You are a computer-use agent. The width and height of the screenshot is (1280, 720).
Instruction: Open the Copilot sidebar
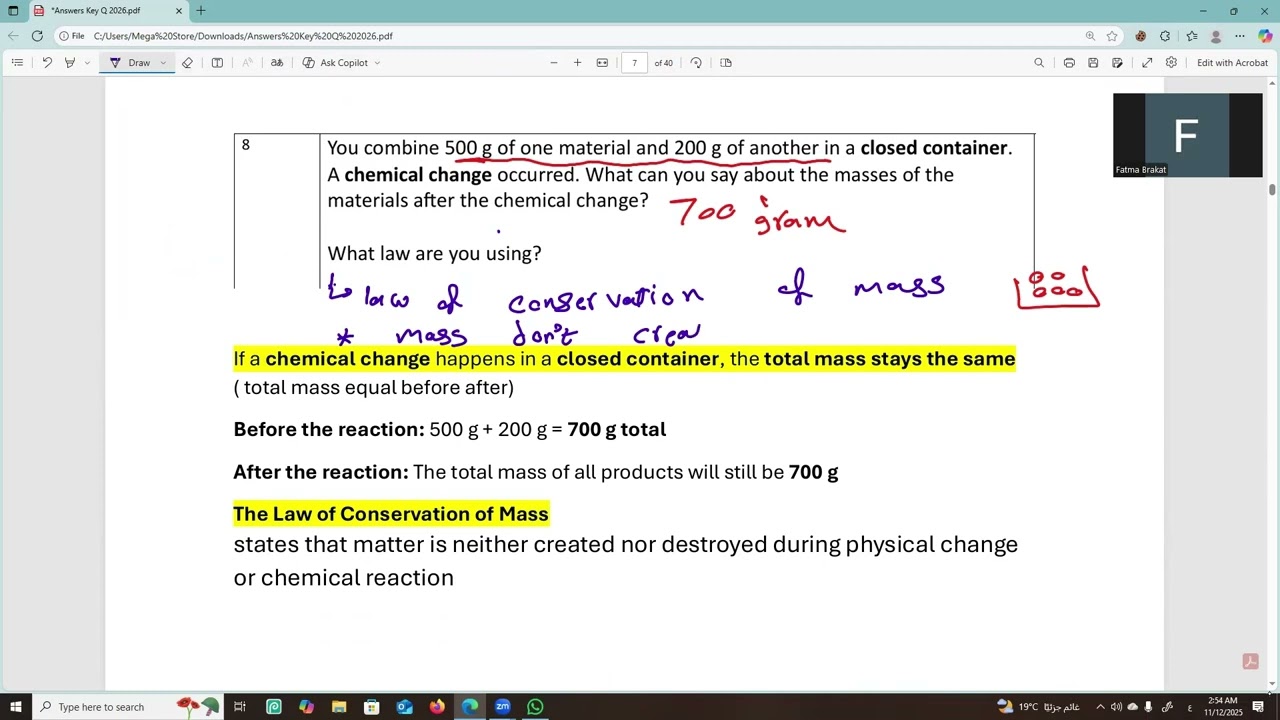1266,36
